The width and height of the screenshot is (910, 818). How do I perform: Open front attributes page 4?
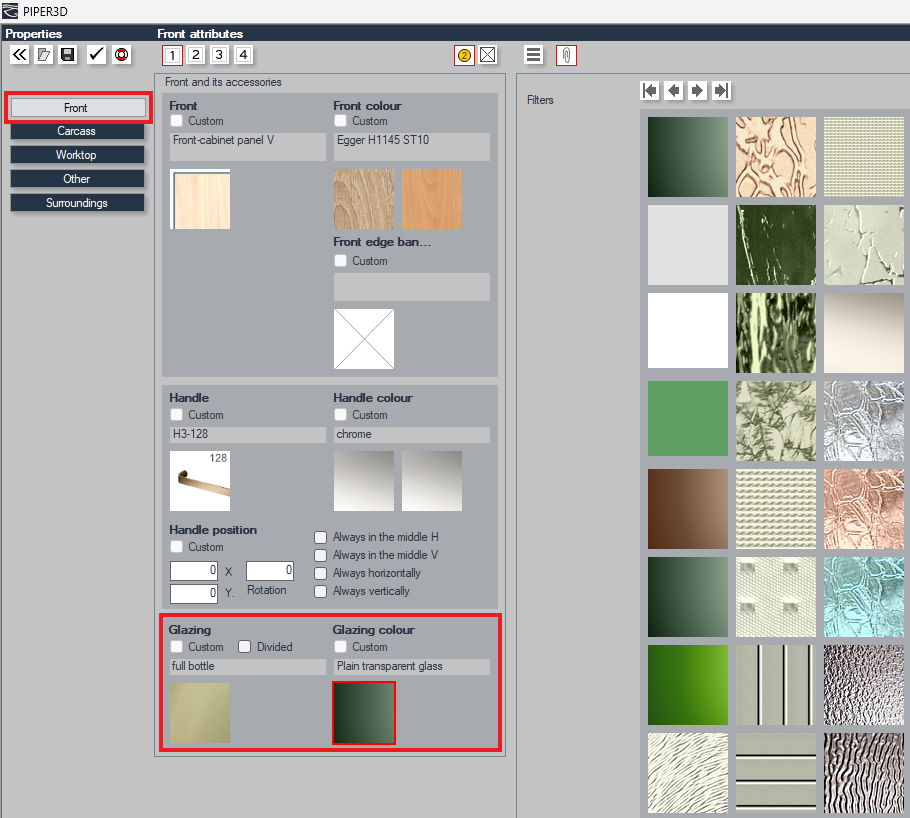coord(244,55)
